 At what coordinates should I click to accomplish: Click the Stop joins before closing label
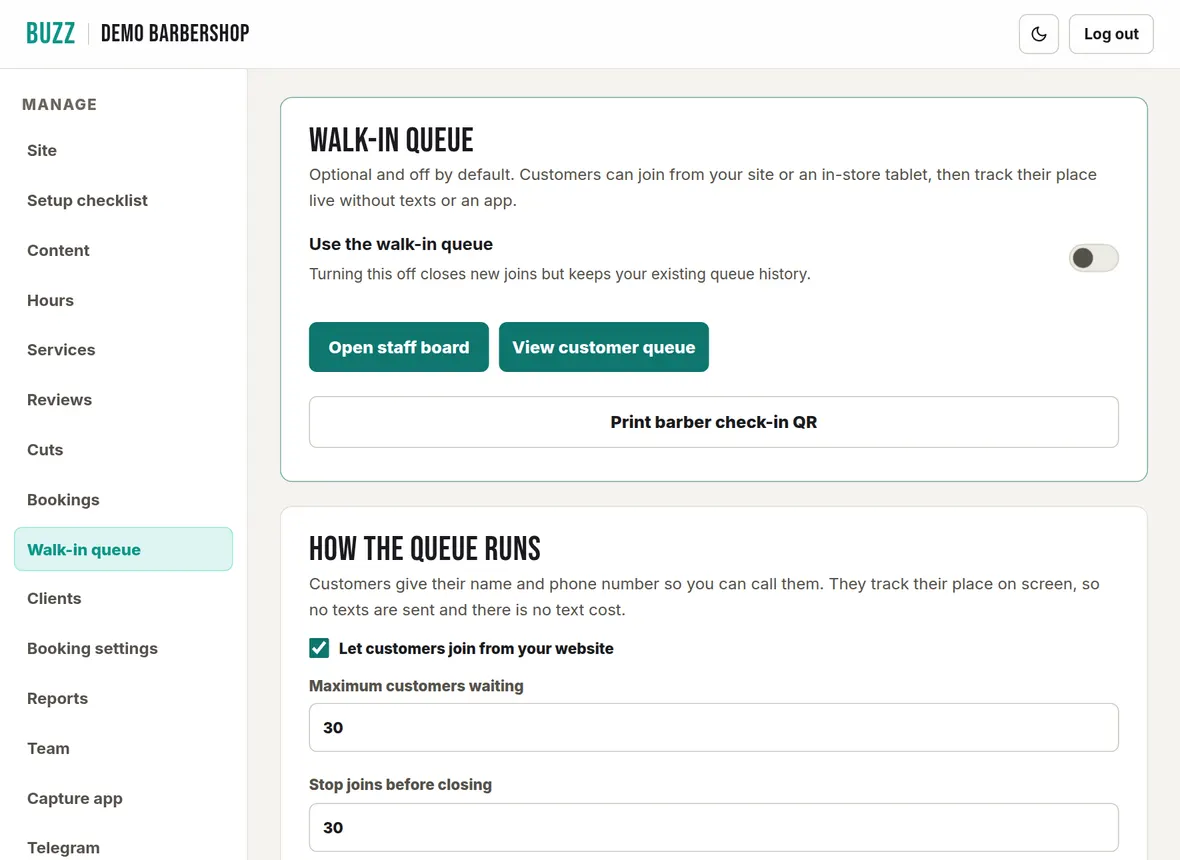pyautogui.click(x=400, y=784)
